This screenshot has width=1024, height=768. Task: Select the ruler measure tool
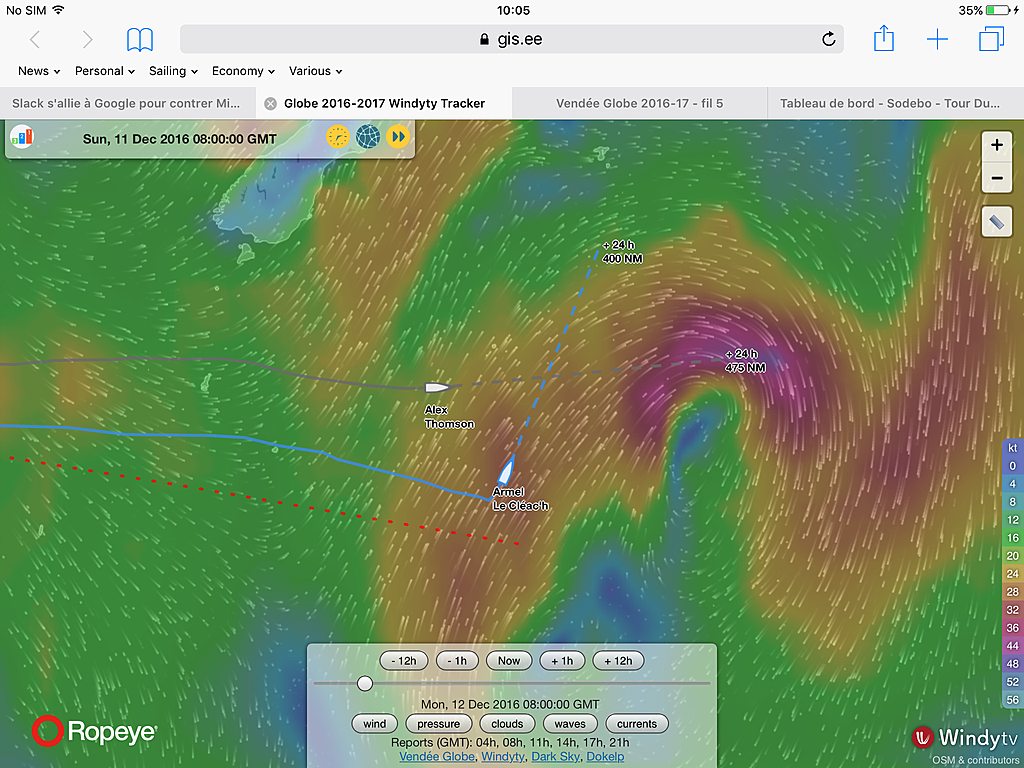(x=997, y=222)
